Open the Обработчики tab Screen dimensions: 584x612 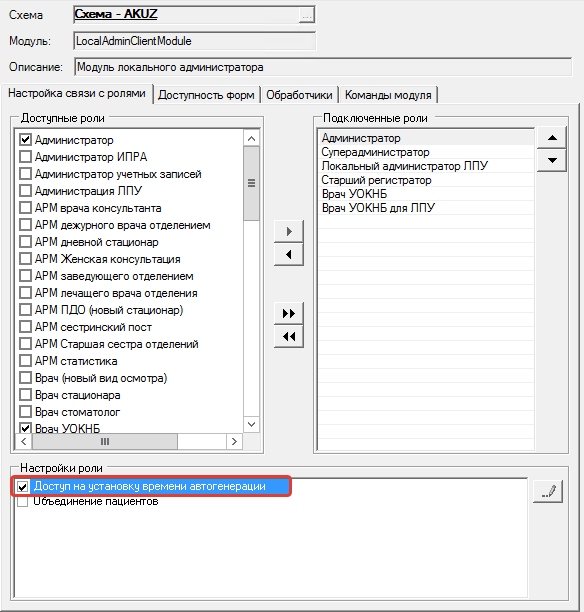[299, 95]
